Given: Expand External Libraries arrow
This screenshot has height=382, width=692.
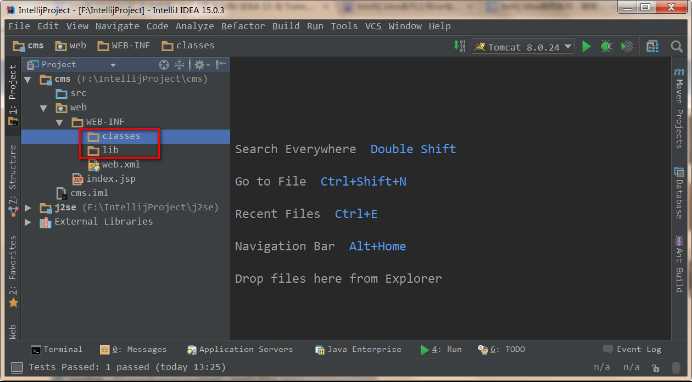Looking at the screenshot, I should [x=28, y=222].
